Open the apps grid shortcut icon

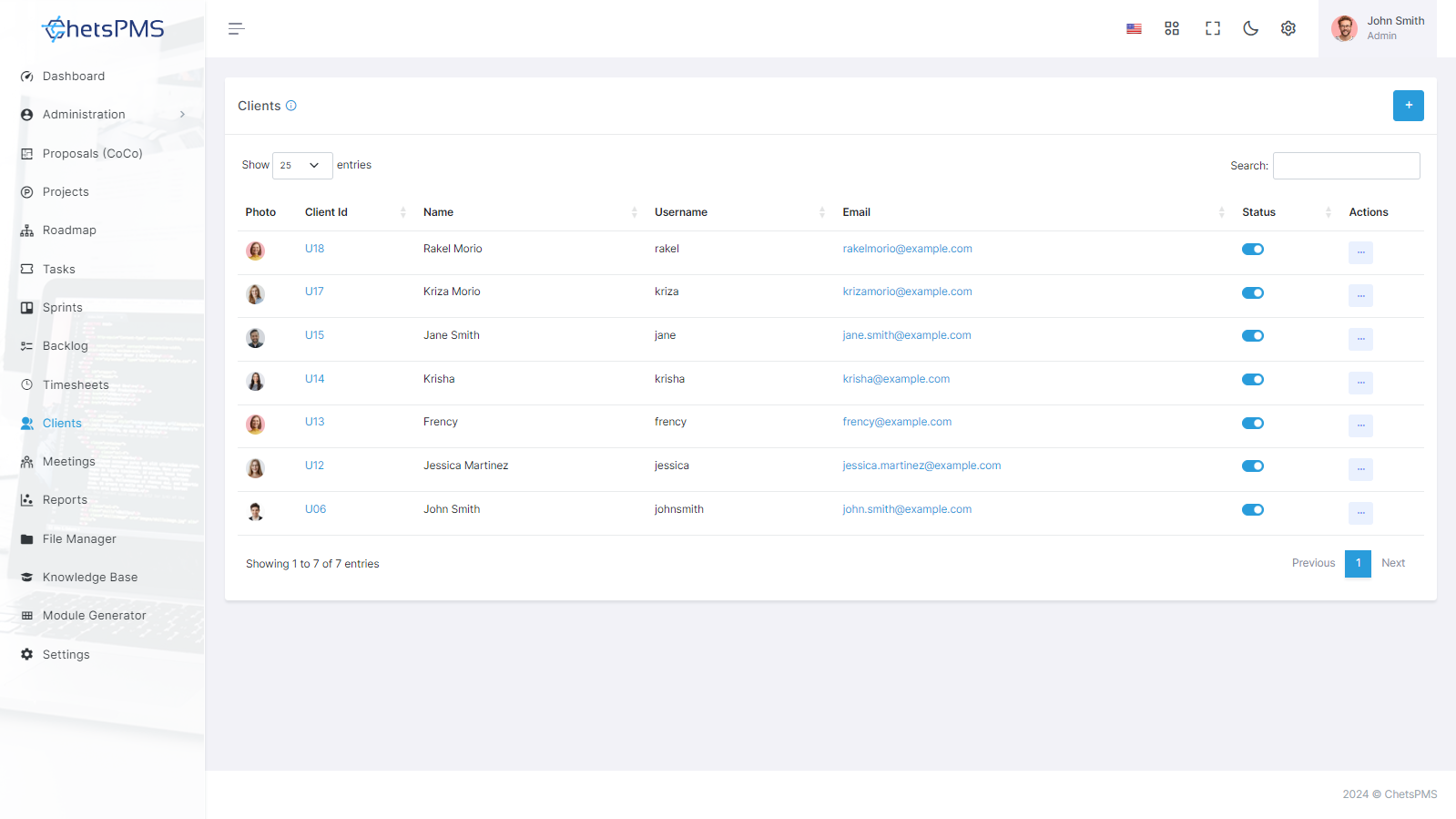pos(1172,29)
